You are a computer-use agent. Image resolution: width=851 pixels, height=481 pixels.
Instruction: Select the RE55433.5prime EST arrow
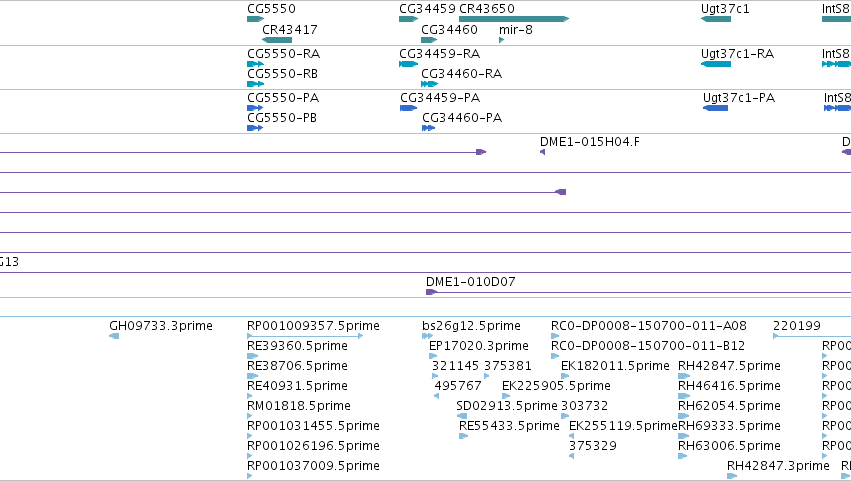[x=463, y=436]
